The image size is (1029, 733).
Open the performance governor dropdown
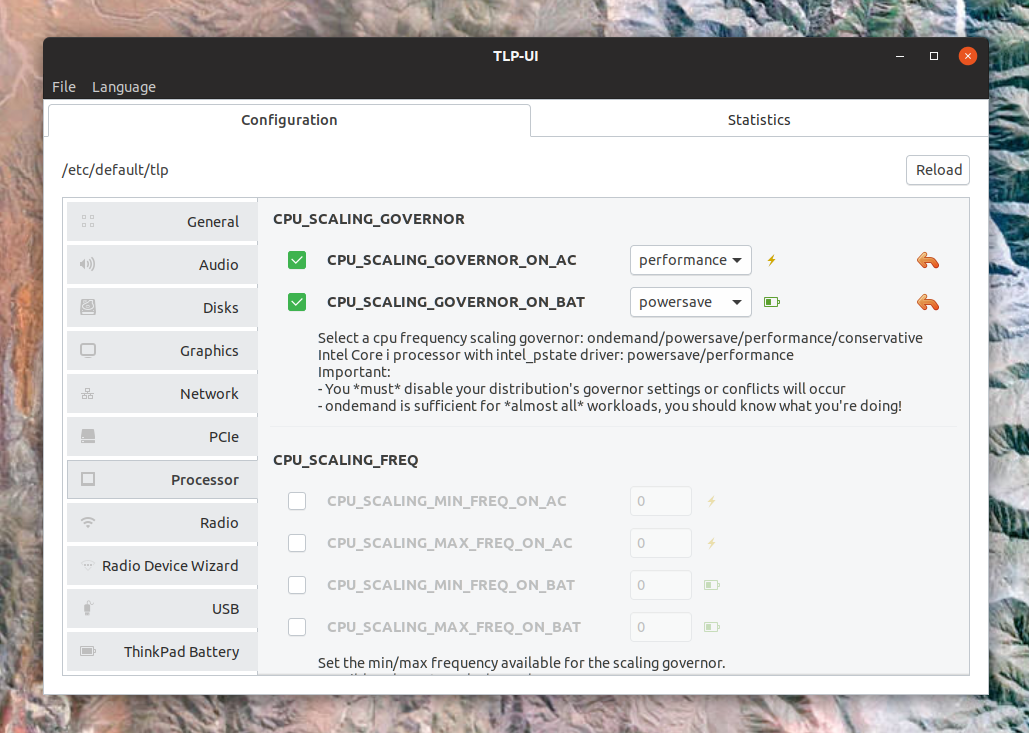pyautogui.click(x=690, y=260)
